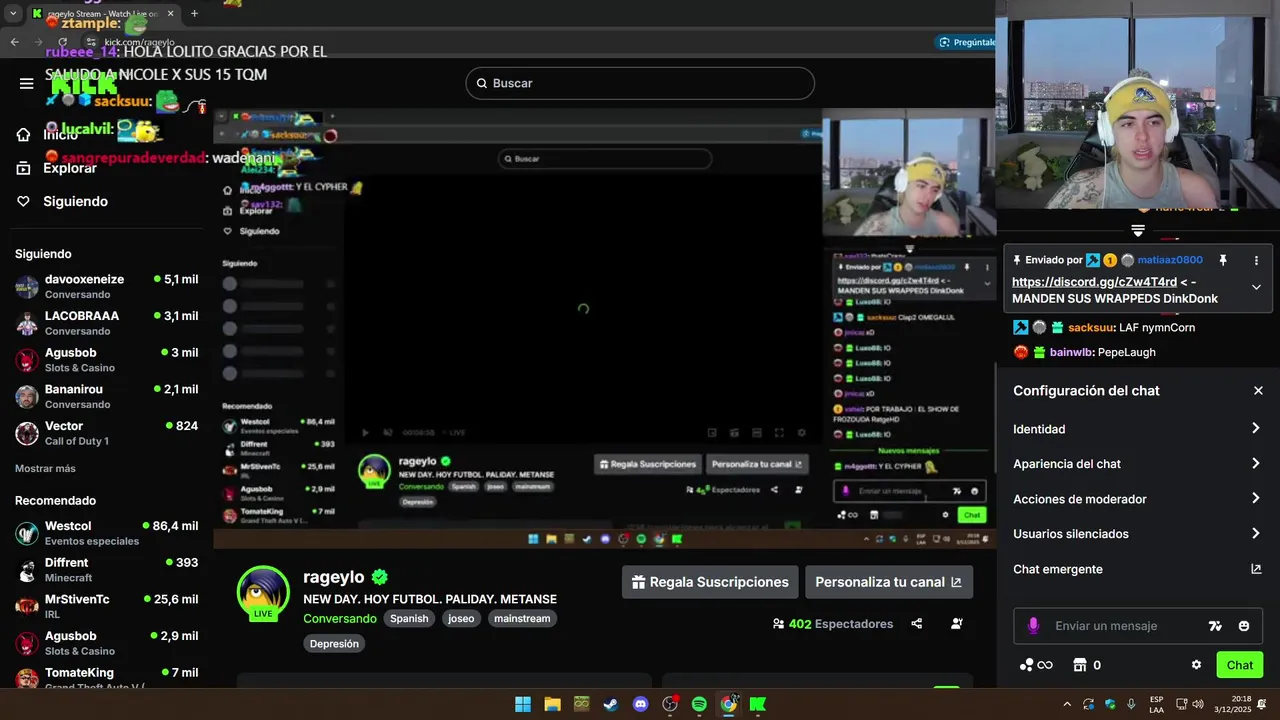Screen dimensions: 1280x720
Task: Open TomateKing recommended channel
Action: (106, 678)
